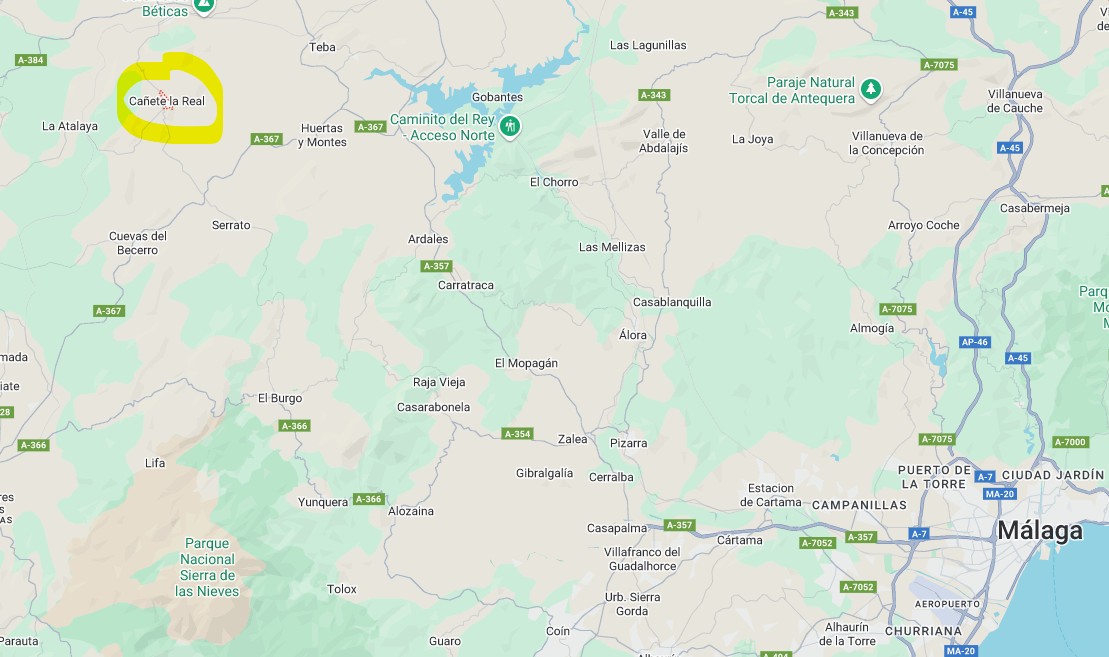Click the MA-20 road shield near Ciudad Jardín
1109x657 pixels.
tap(999, 494)
